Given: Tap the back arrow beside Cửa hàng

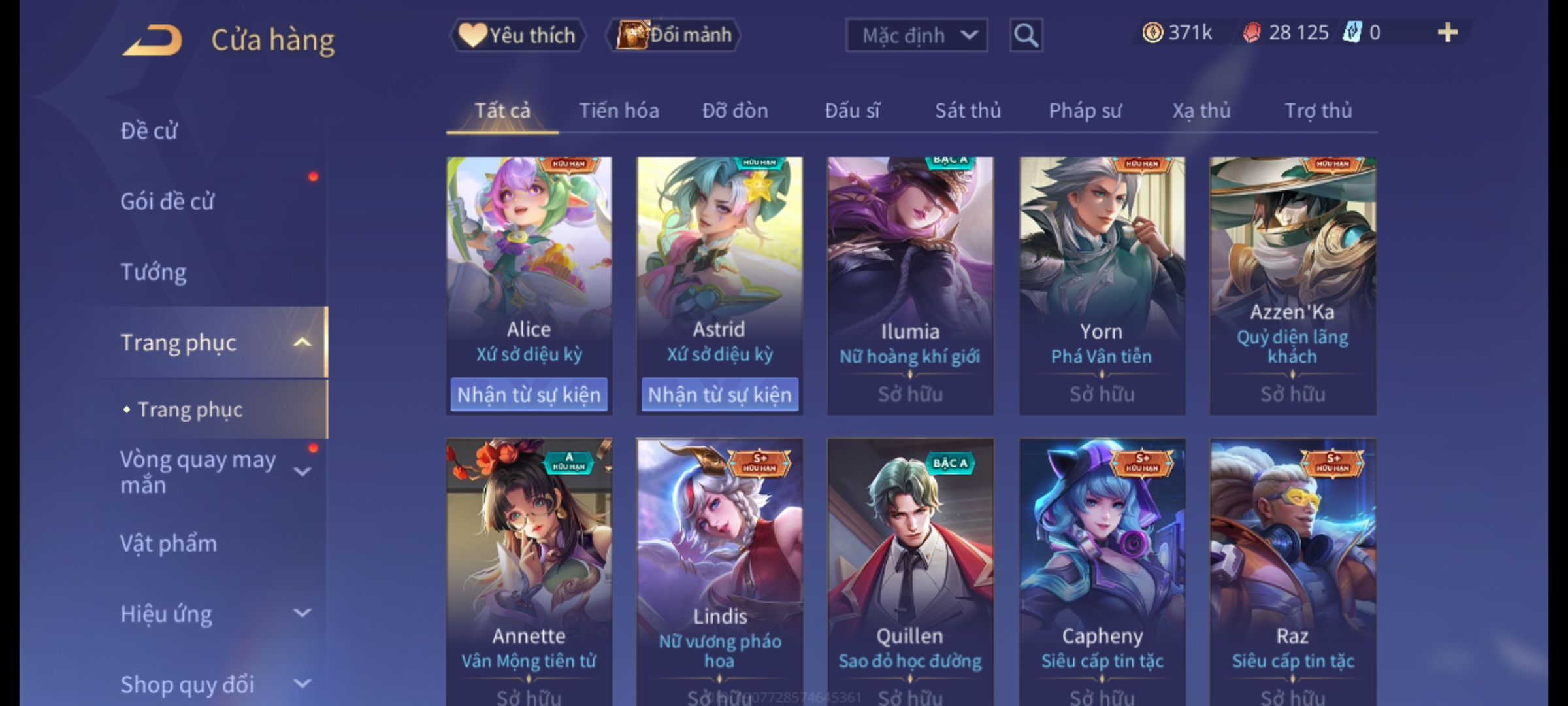Looking at the screenshot, I should [152, 41].
